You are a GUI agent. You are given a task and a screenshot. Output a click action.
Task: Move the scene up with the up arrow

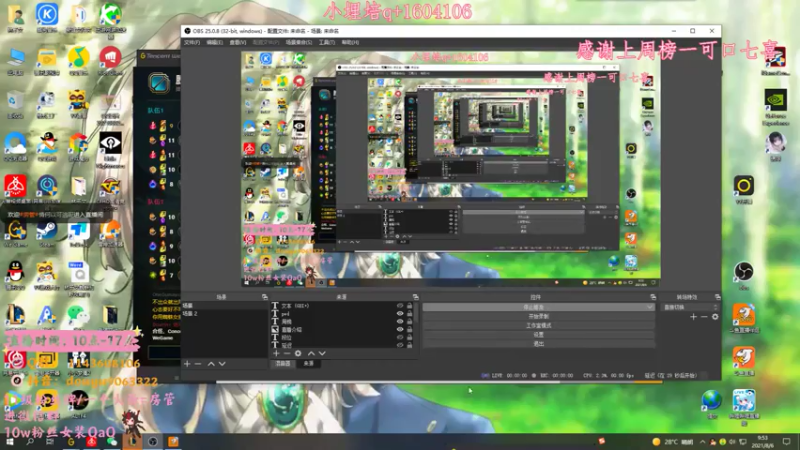point(211,364)
